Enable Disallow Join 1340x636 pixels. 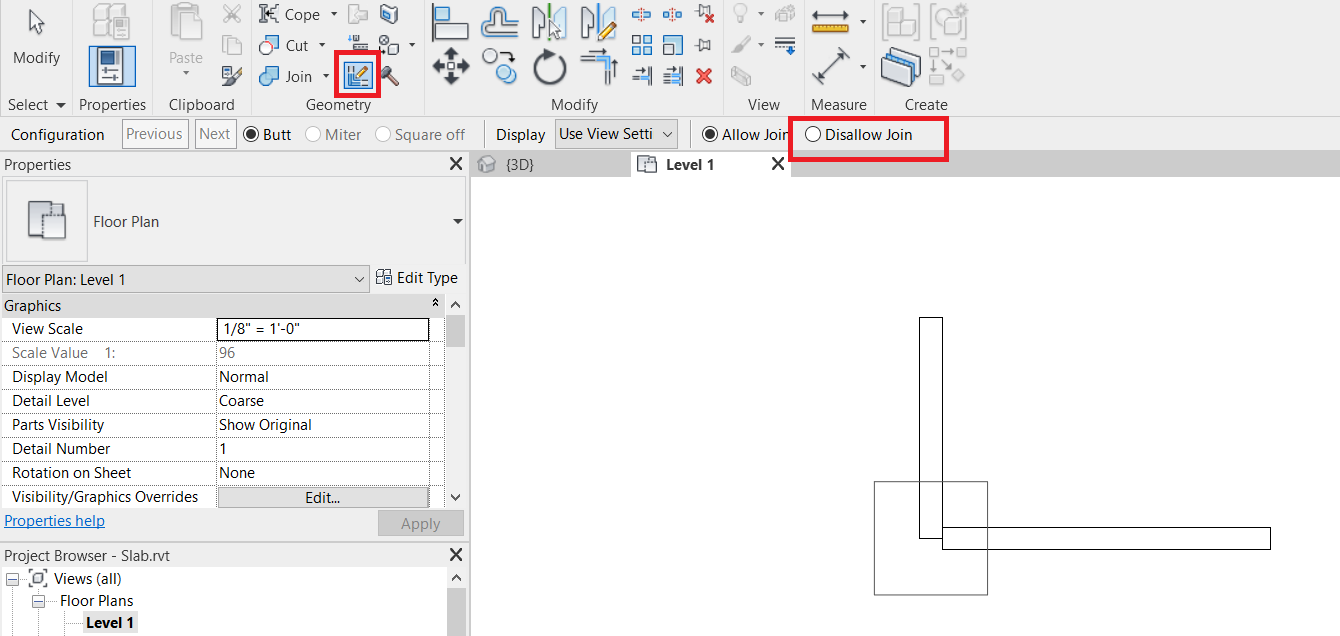[x=815, y=133]
